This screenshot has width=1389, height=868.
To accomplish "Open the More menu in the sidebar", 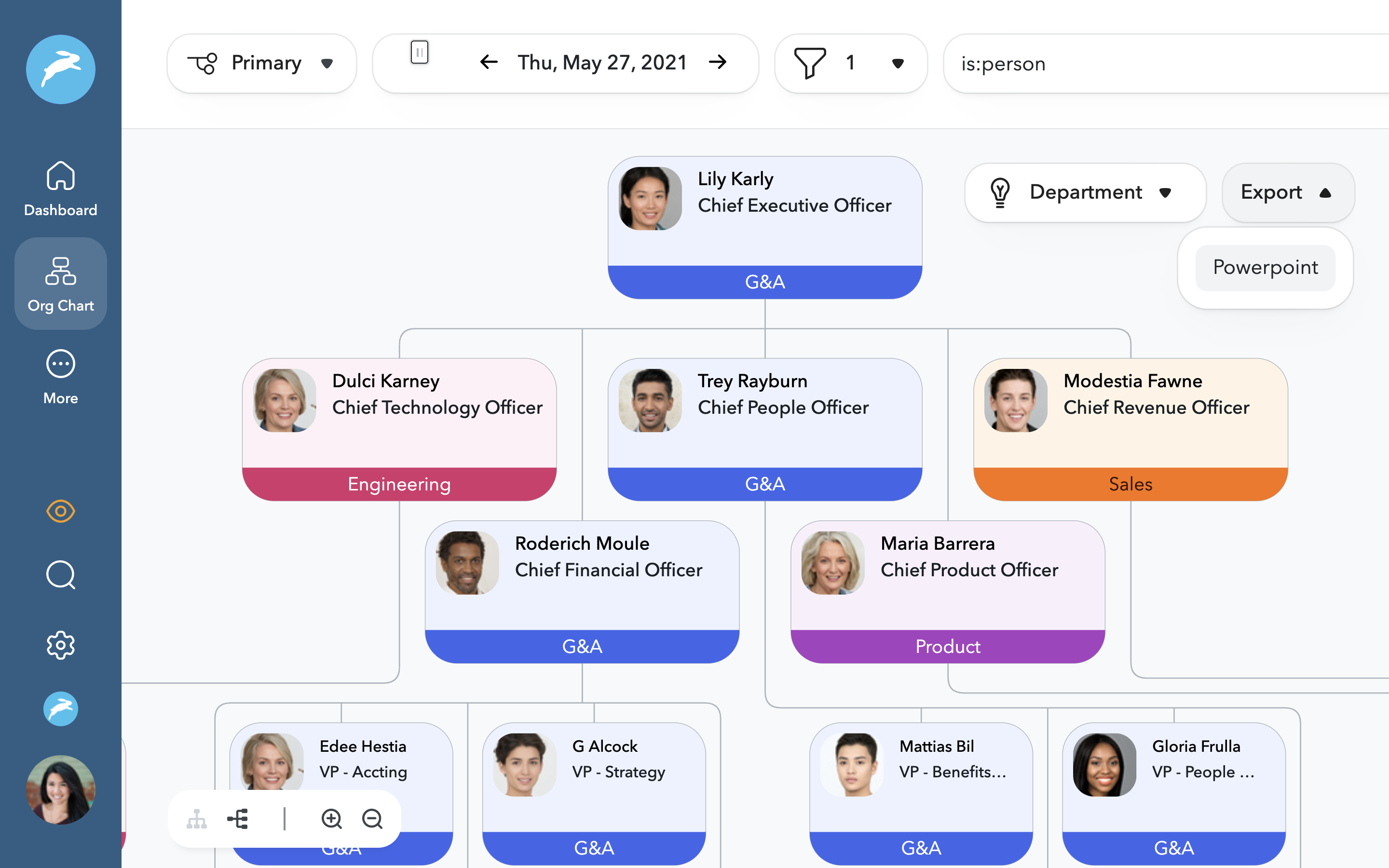I will coord(60,377).
